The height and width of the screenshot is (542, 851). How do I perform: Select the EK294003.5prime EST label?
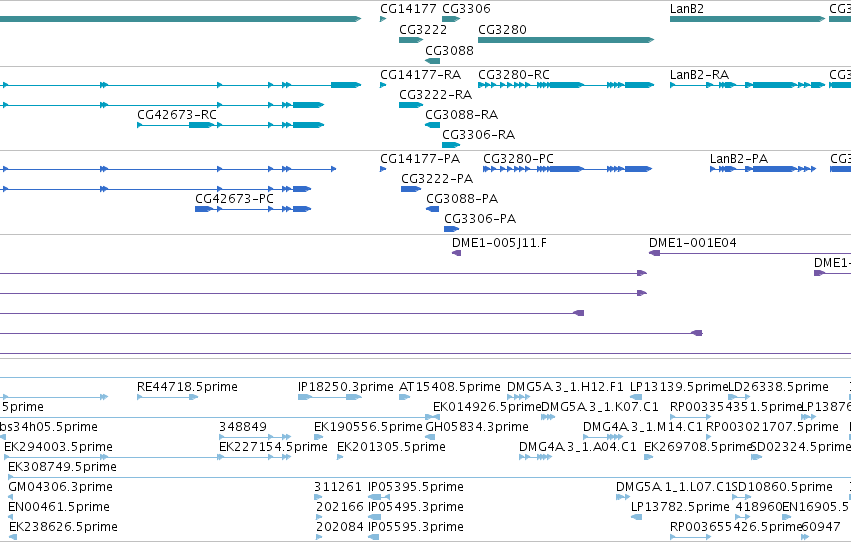[58, 447]
